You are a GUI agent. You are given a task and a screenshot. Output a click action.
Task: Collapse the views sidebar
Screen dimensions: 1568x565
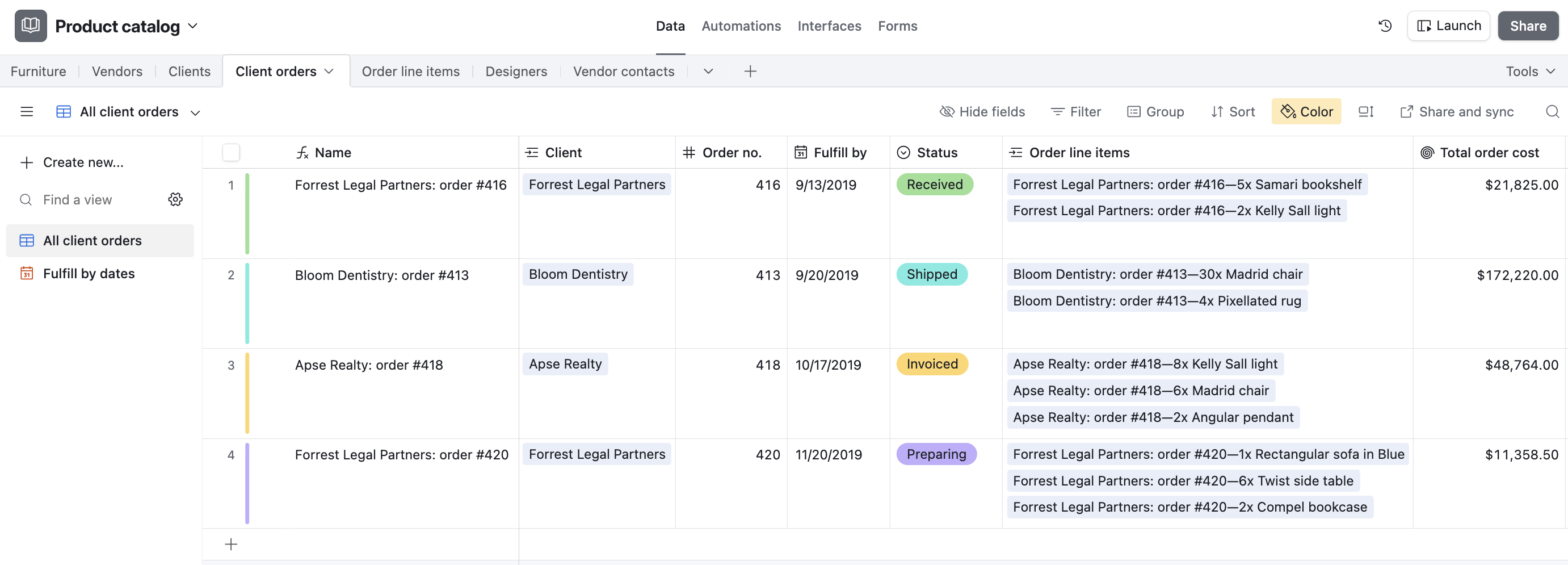(x=27, y=111)
